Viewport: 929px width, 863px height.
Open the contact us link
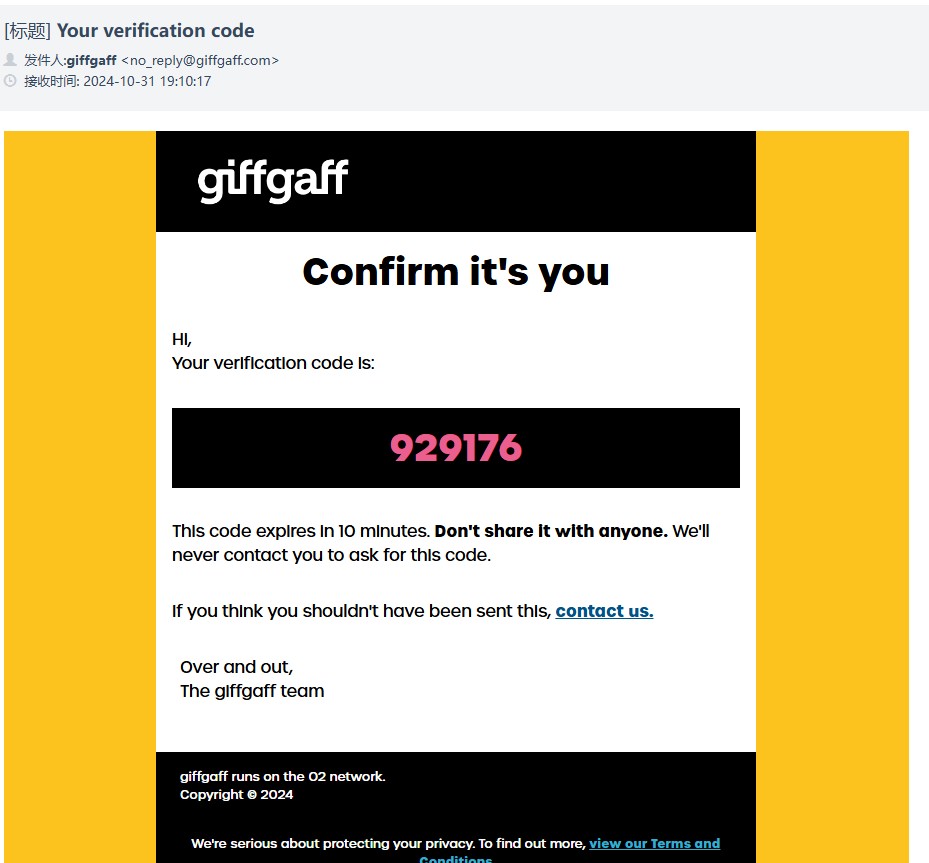pos(604,611)
